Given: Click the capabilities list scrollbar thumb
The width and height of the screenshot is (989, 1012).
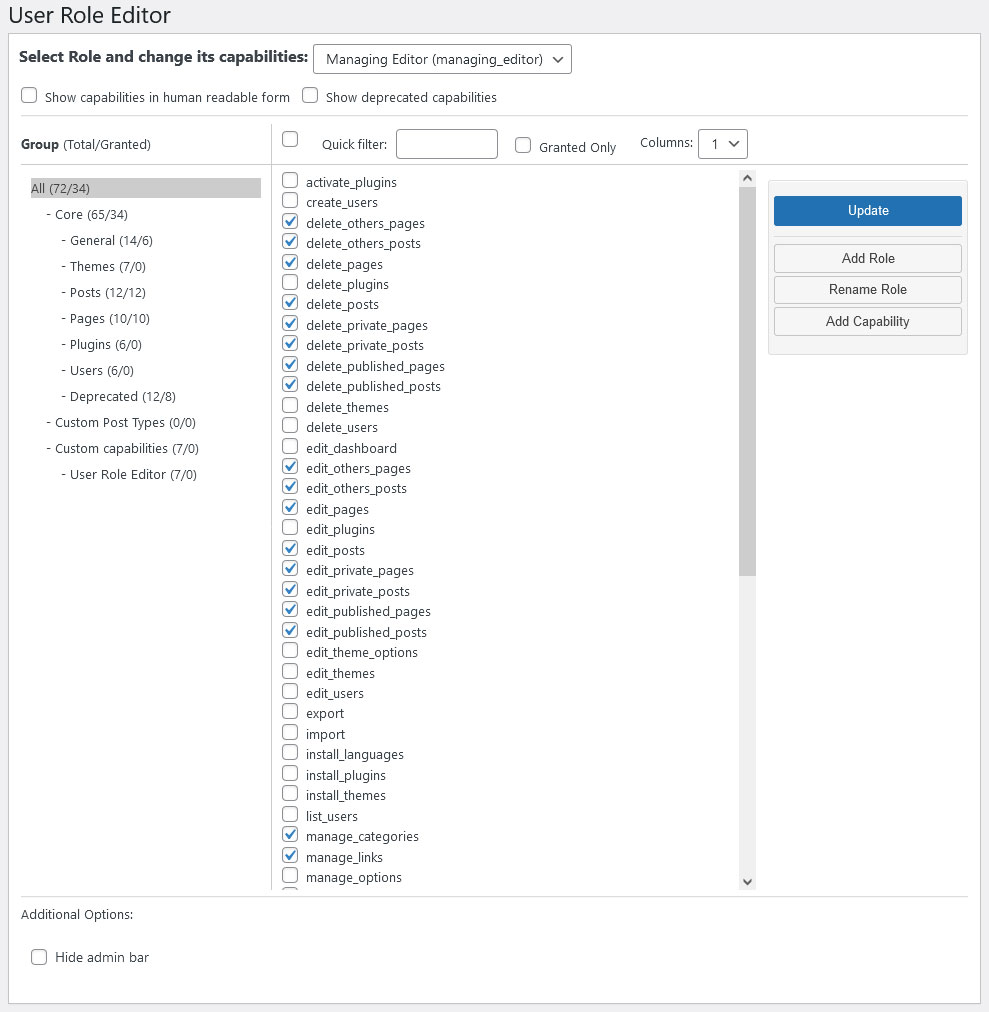Looking at the screenshot, I should click(x=747, y=381).
